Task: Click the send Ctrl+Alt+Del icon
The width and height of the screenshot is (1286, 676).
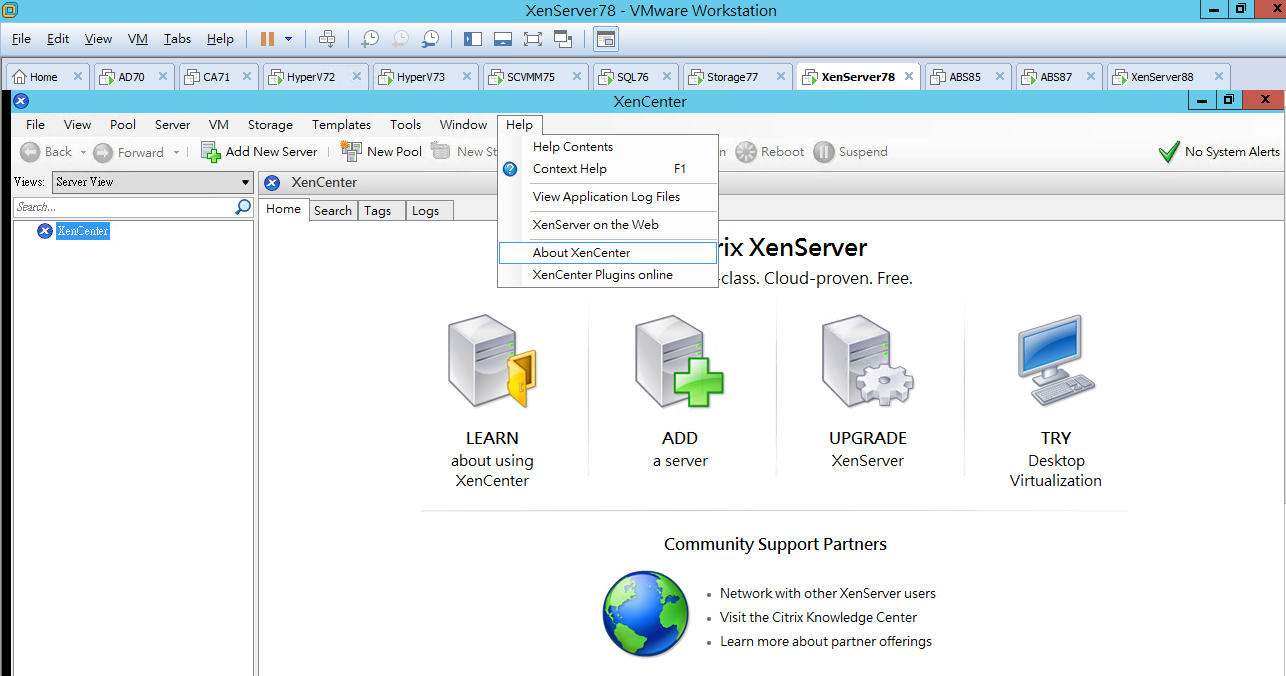Action: click(x=326, y=39)
